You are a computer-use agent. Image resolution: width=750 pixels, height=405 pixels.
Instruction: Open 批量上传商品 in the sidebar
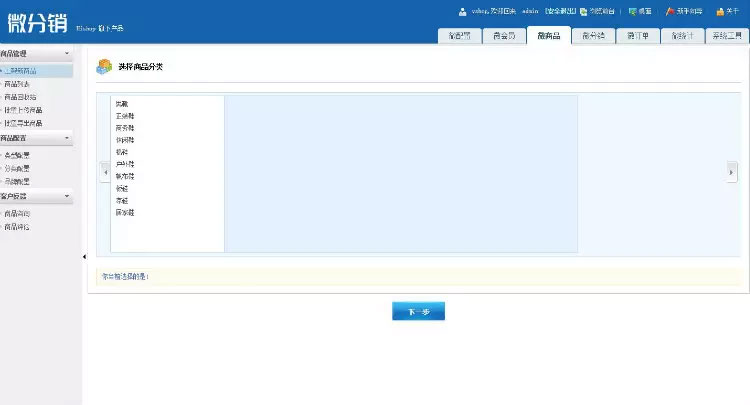[x=23, y=110]
